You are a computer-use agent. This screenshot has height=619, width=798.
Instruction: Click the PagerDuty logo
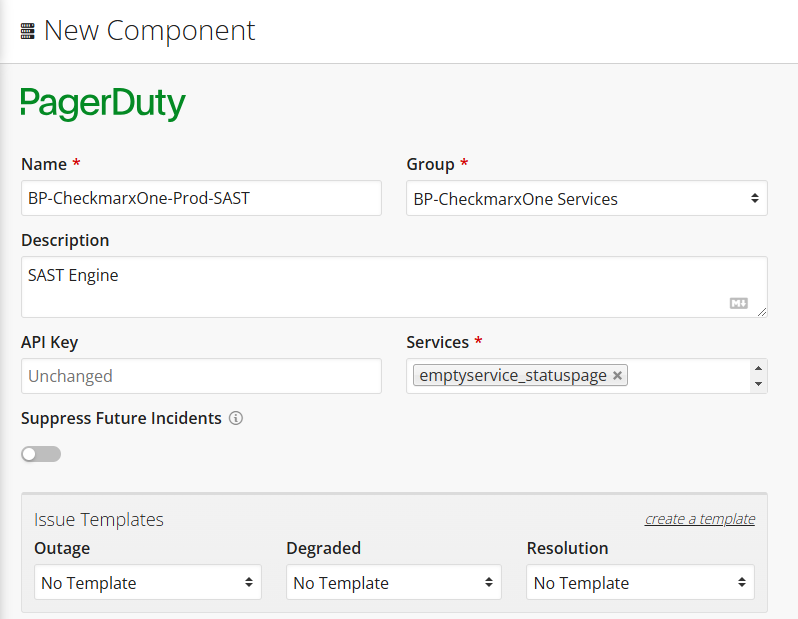tap(103, 104)
